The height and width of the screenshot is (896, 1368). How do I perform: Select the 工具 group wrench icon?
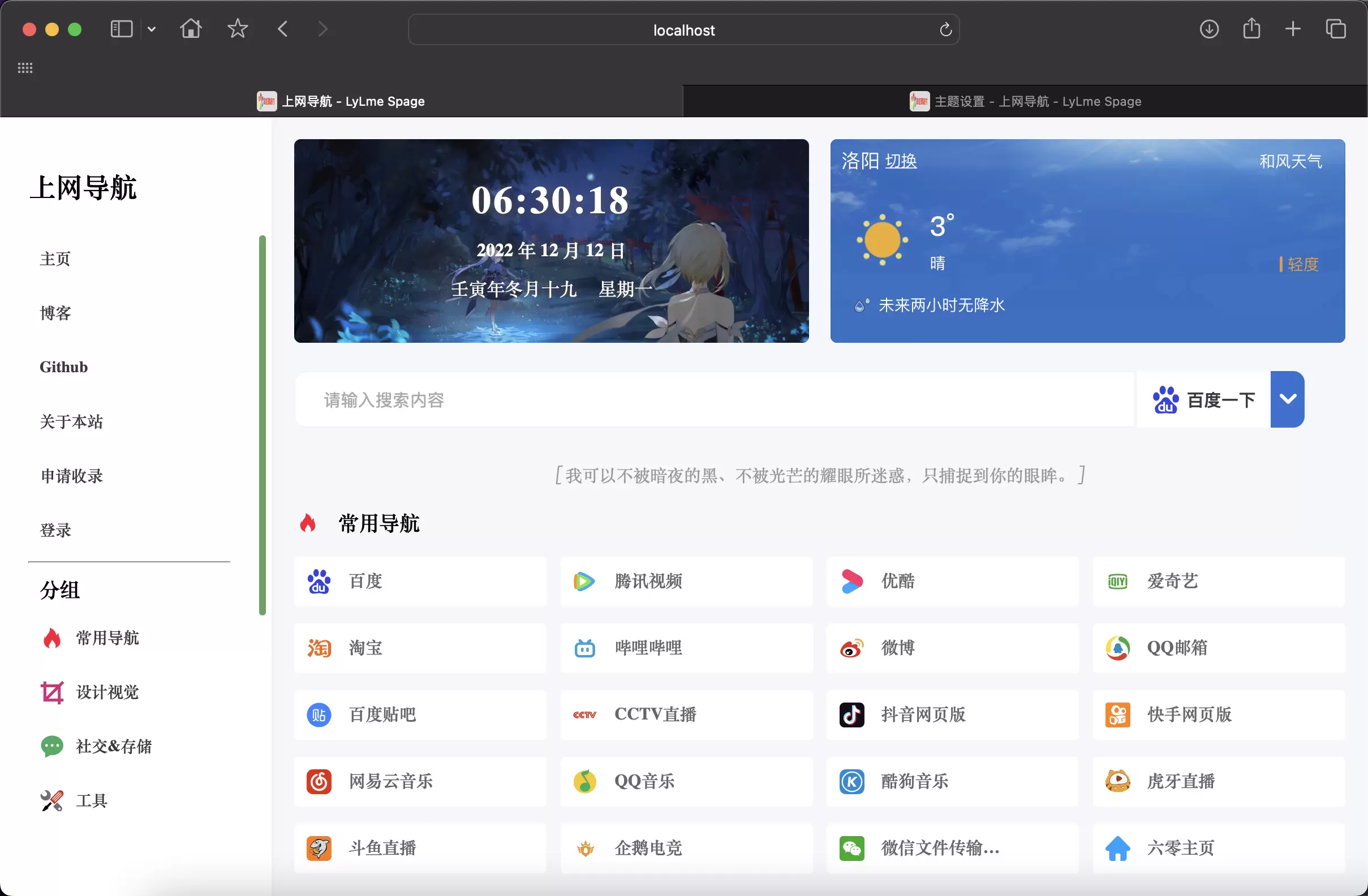click(x=52, y=800)
